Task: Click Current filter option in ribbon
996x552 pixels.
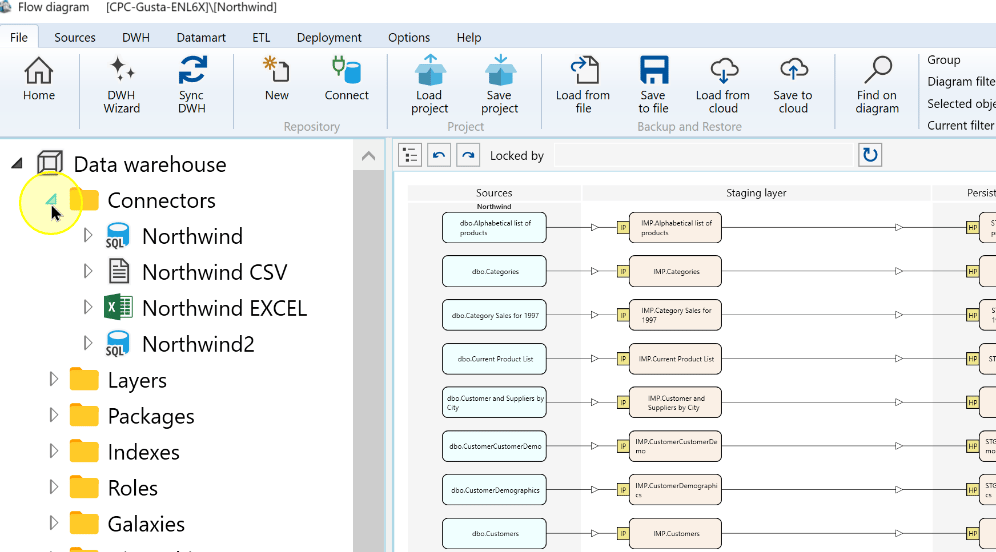Action: (x=960, y=126)
